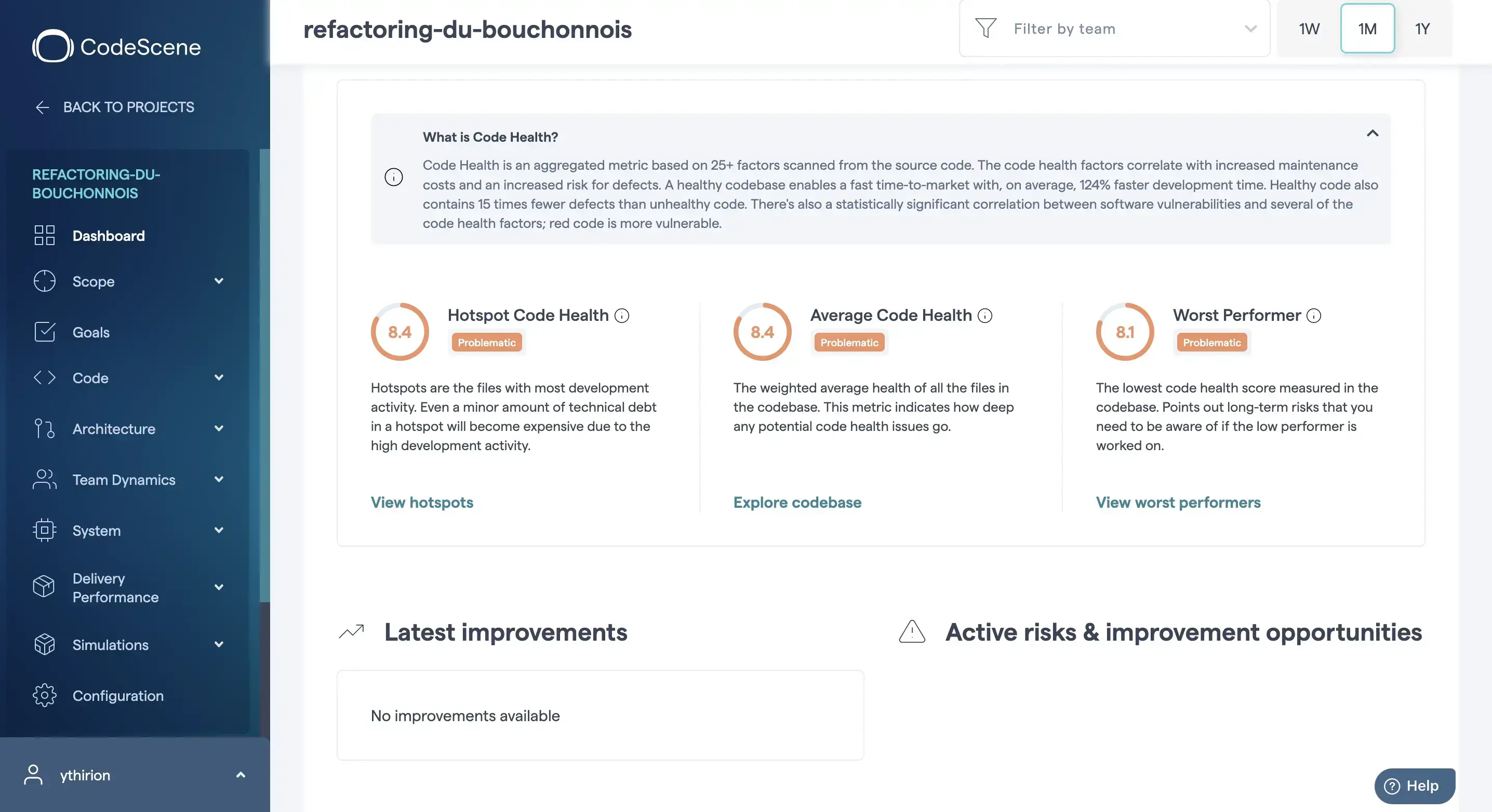Click the View hotspots link

[x=422, y=502]
